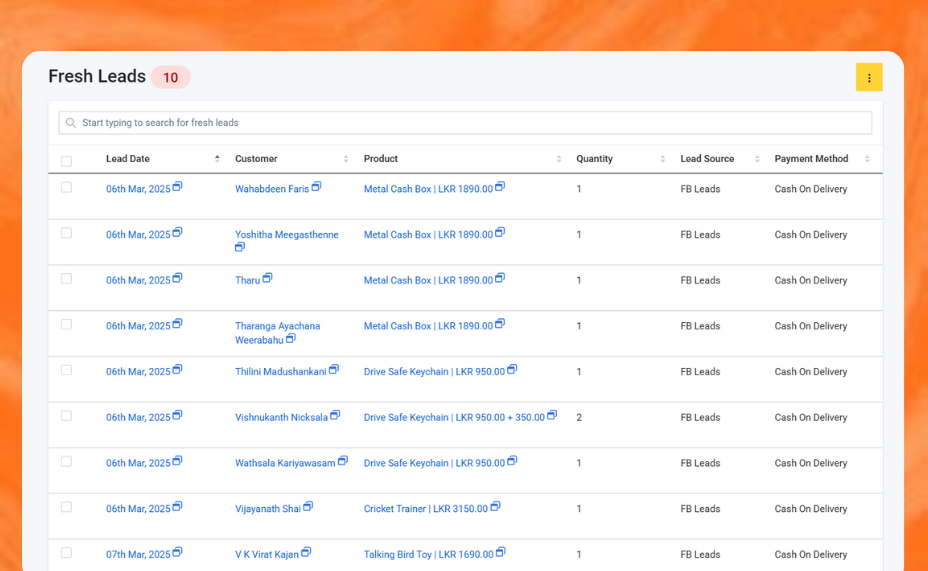Copy icon next to Wahabdeen Faris name
This screenshot has width=928, height=571.
tap(317, 187)
